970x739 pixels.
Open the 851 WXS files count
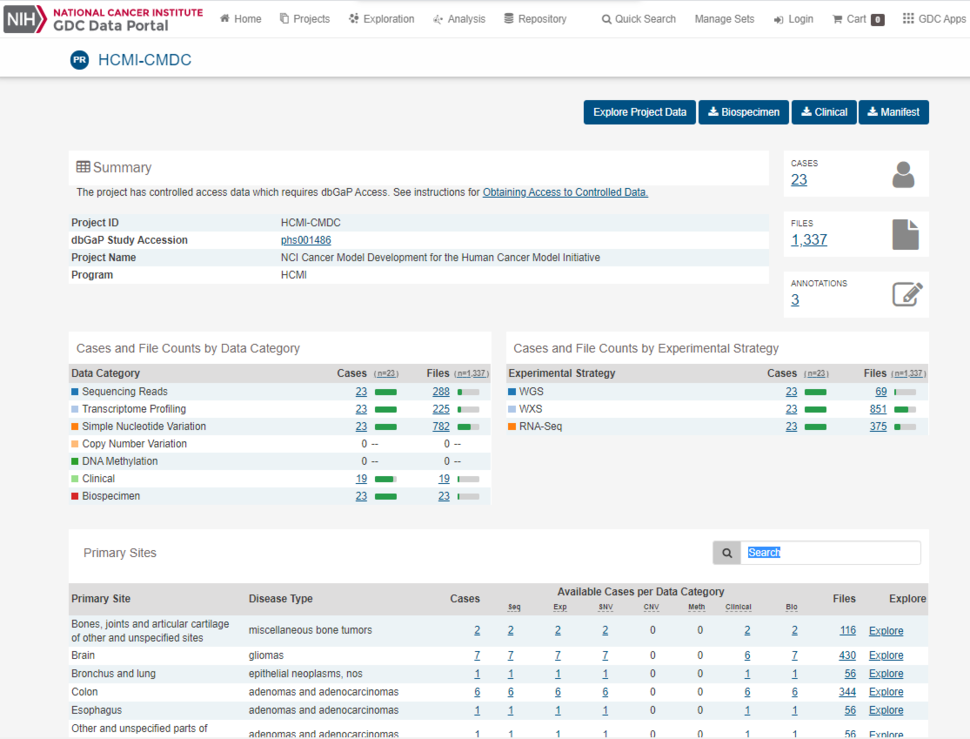(877, 409)
